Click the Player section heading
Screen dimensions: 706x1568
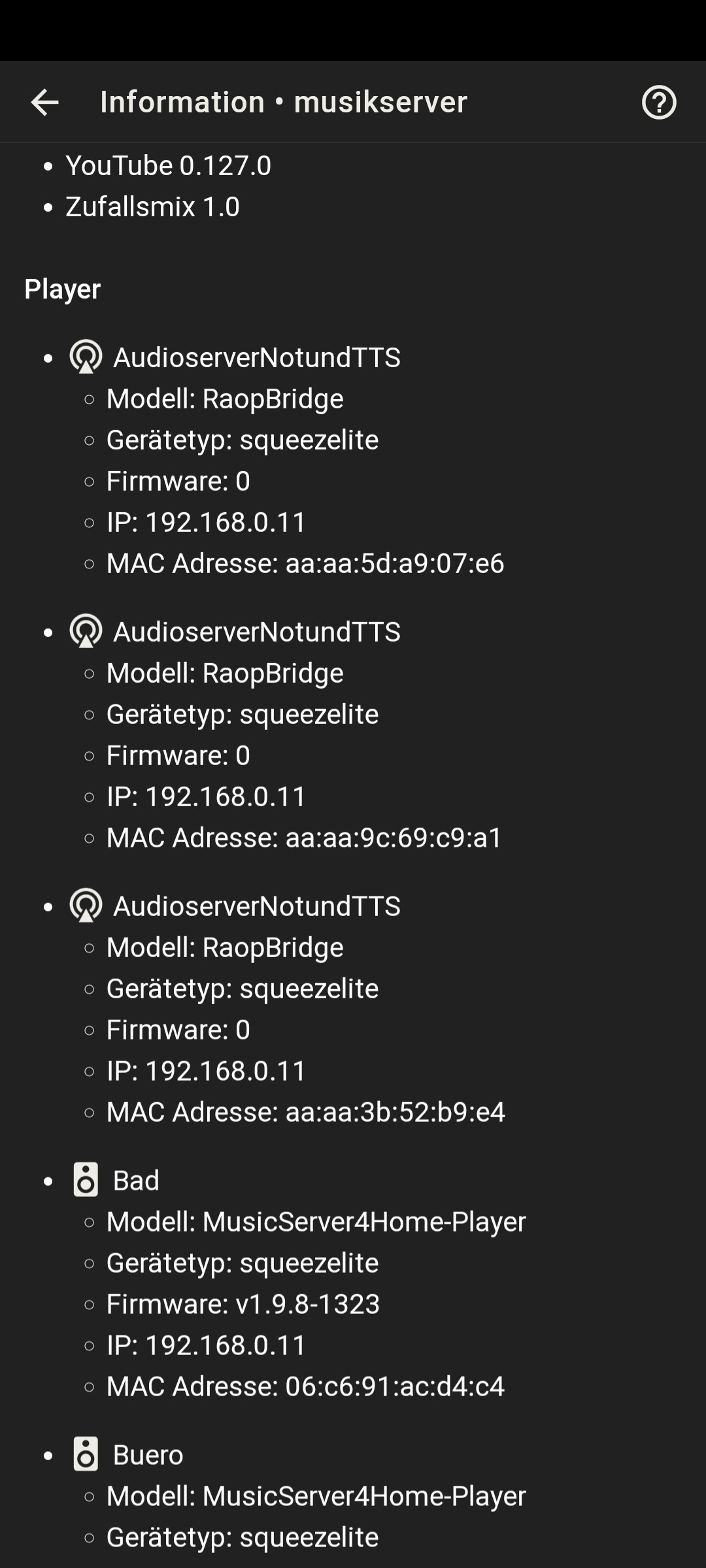coord(62,289)
